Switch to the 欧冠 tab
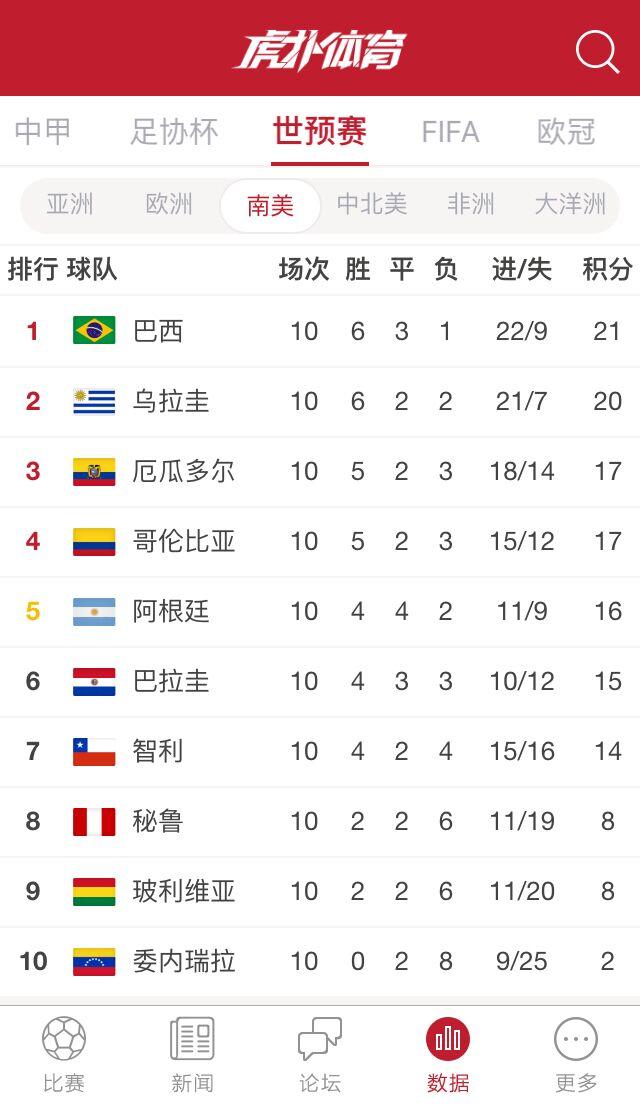 coord(566,132)
